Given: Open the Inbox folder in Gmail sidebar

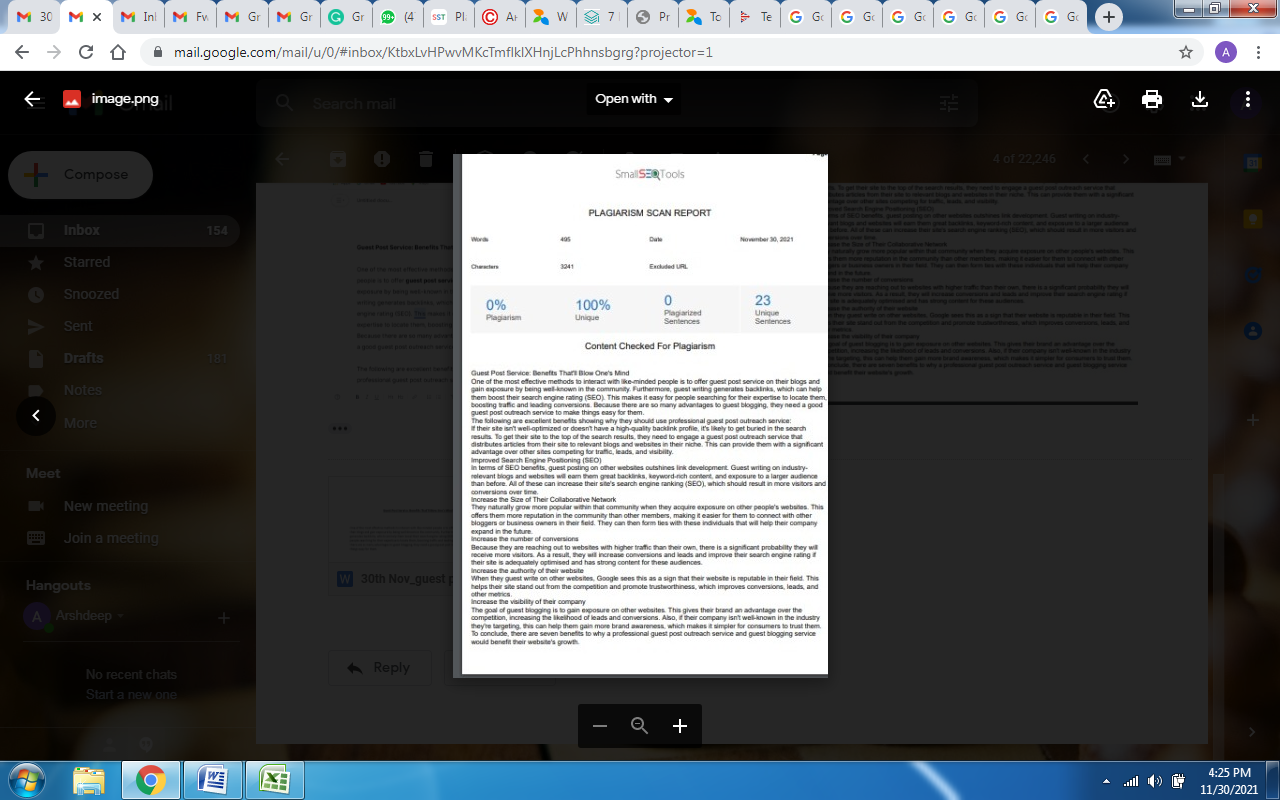Looking at the screenshot, I should click(120, 230).
